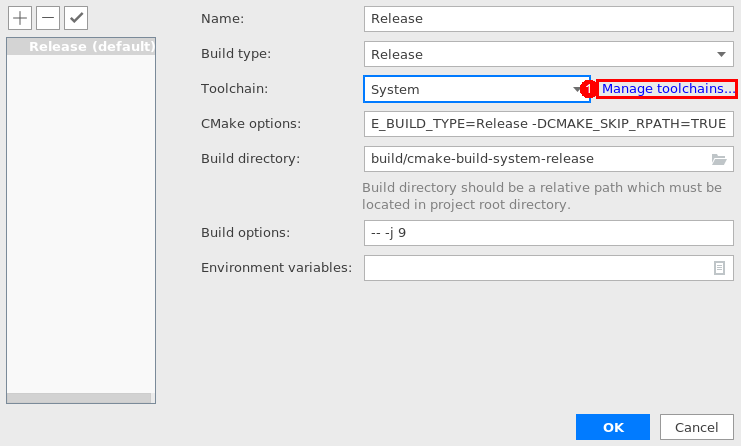
Task: Browse for build directory via folder icon
Action: pos(719,159)
